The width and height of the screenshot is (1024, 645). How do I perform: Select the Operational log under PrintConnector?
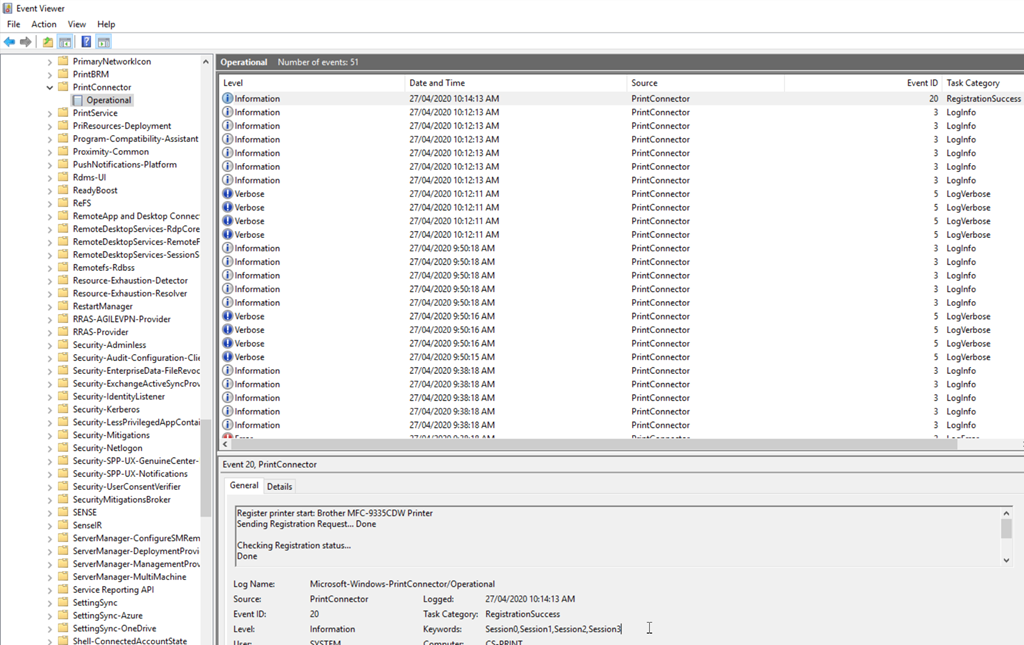(x=108, y=100)
